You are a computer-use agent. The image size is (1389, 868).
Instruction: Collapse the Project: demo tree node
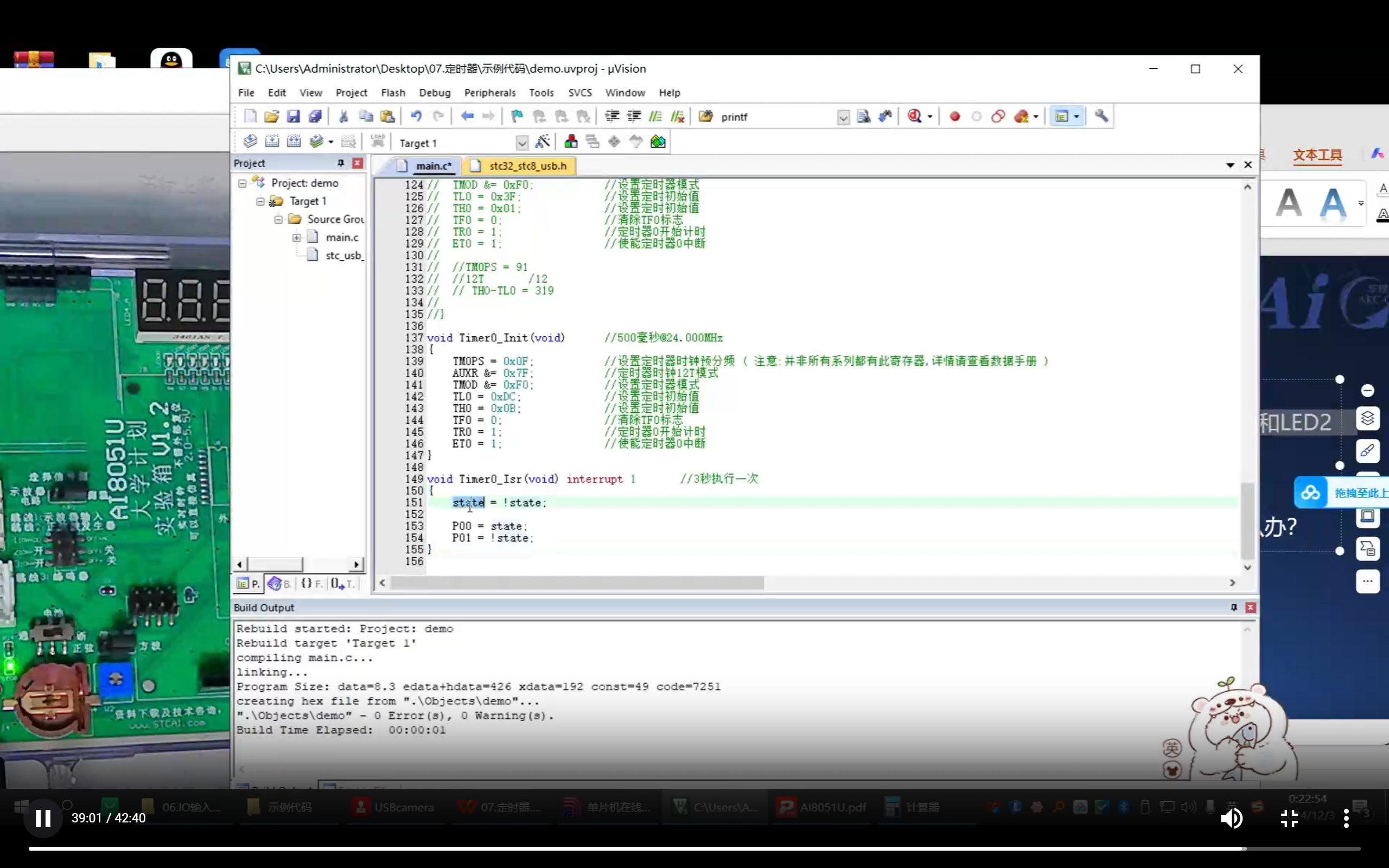tap(242, 183)
